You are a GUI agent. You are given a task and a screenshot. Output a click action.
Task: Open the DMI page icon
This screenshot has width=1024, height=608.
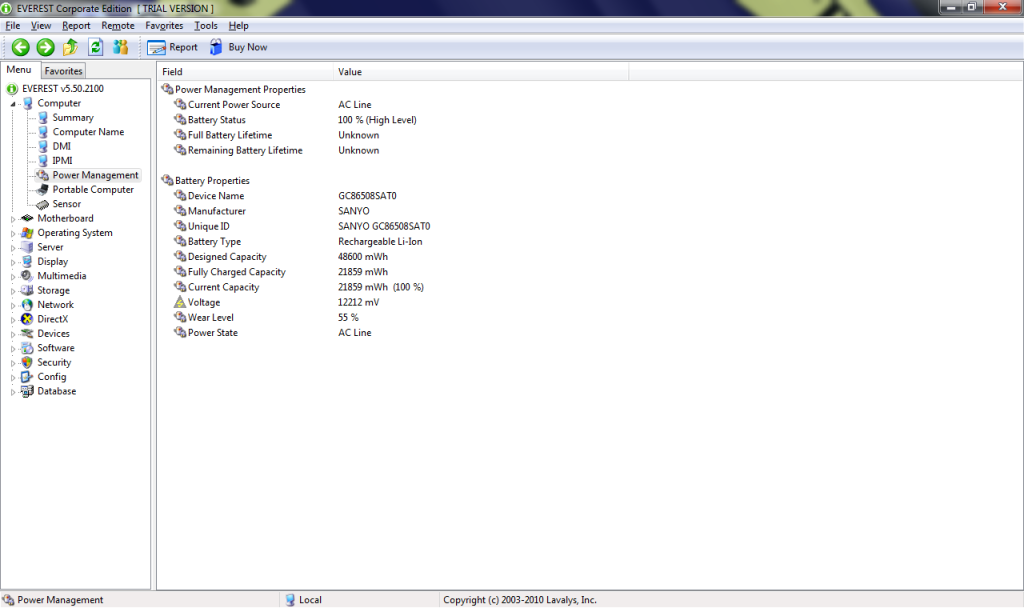(42, 146)
